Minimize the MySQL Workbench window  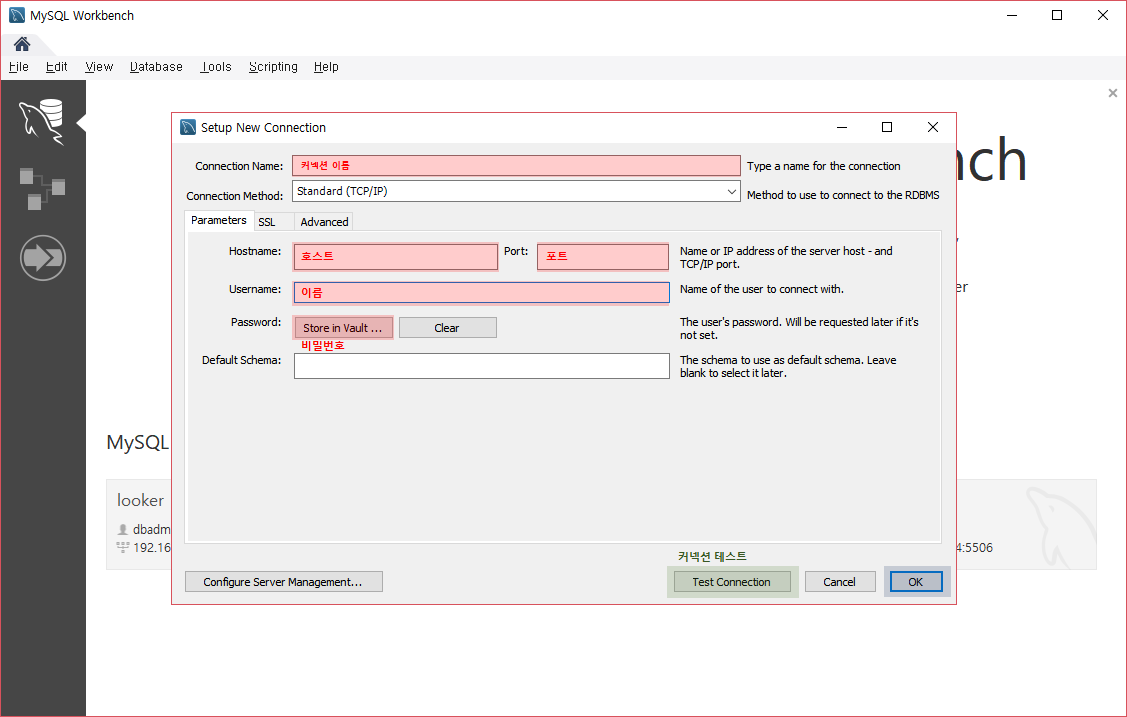[1012, 15]
